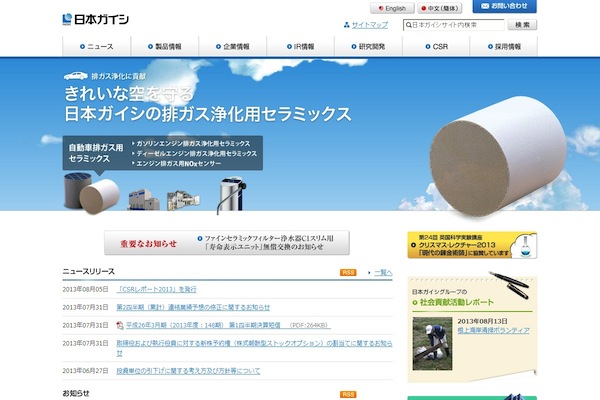Focus the site search input field
The image size is (600, 400).
[x=453, y=25]
